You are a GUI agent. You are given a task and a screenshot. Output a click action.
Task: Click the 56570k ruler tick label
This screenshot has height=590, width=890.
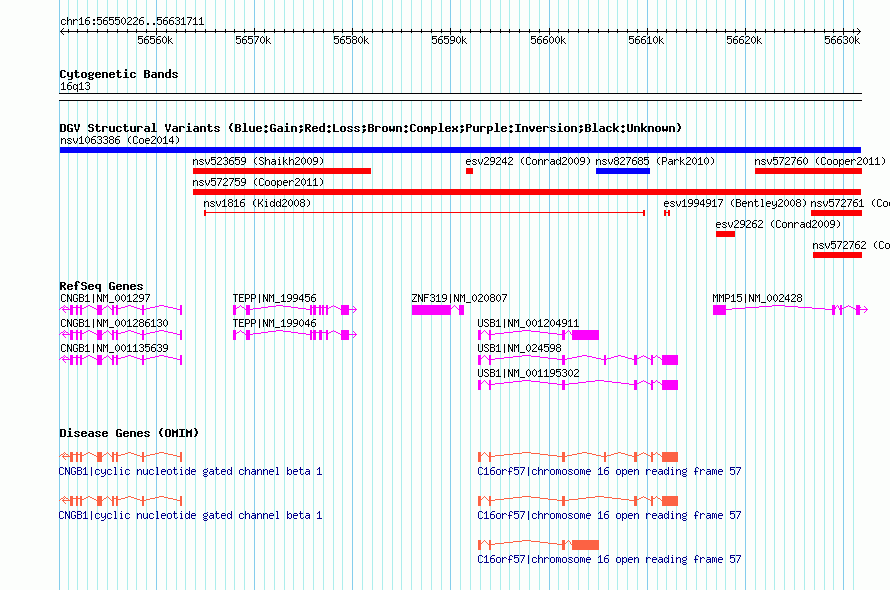coord(253,40)
